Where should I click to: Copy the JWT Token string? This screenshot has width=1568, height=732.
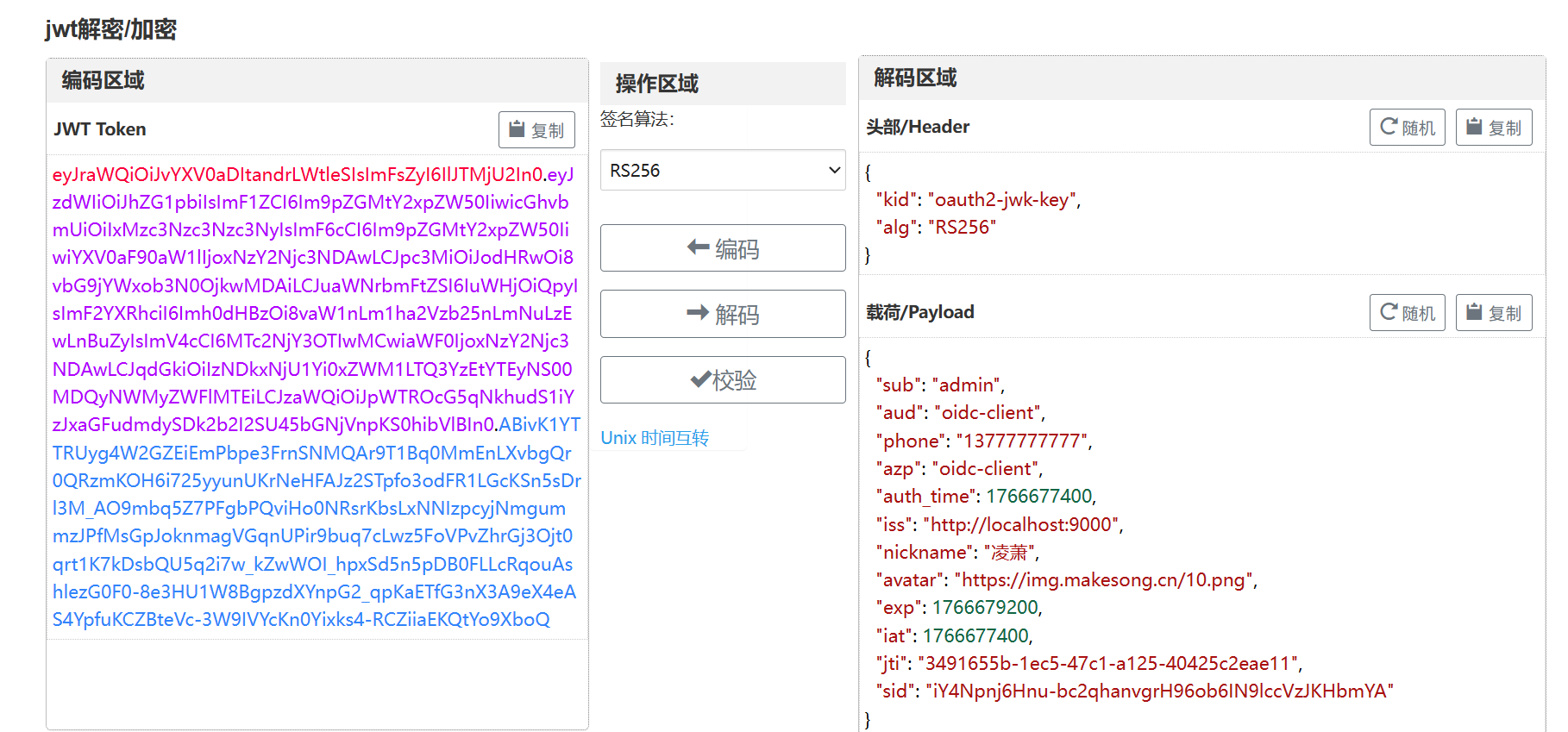click(536, 129)
